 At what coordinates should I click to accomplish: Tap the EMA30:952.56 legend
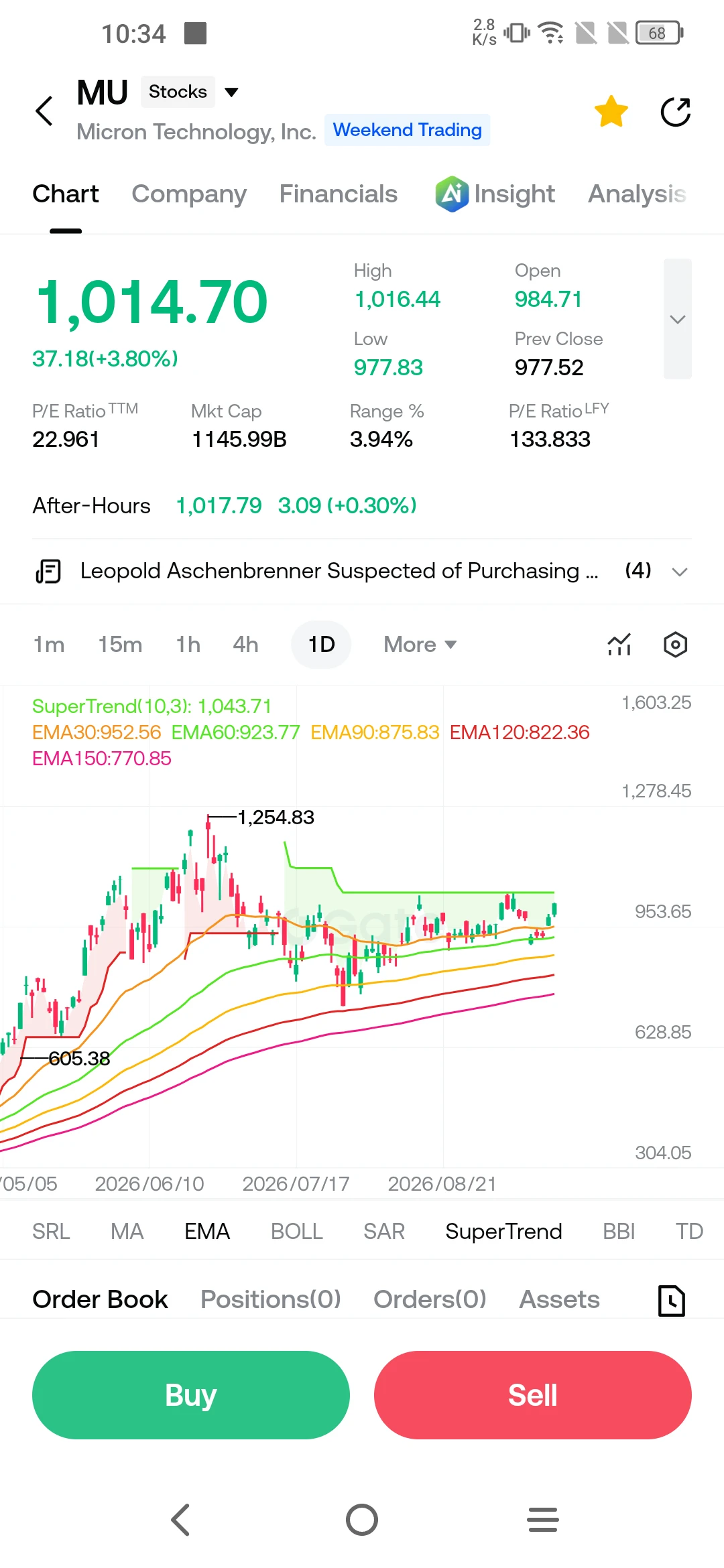97,732
